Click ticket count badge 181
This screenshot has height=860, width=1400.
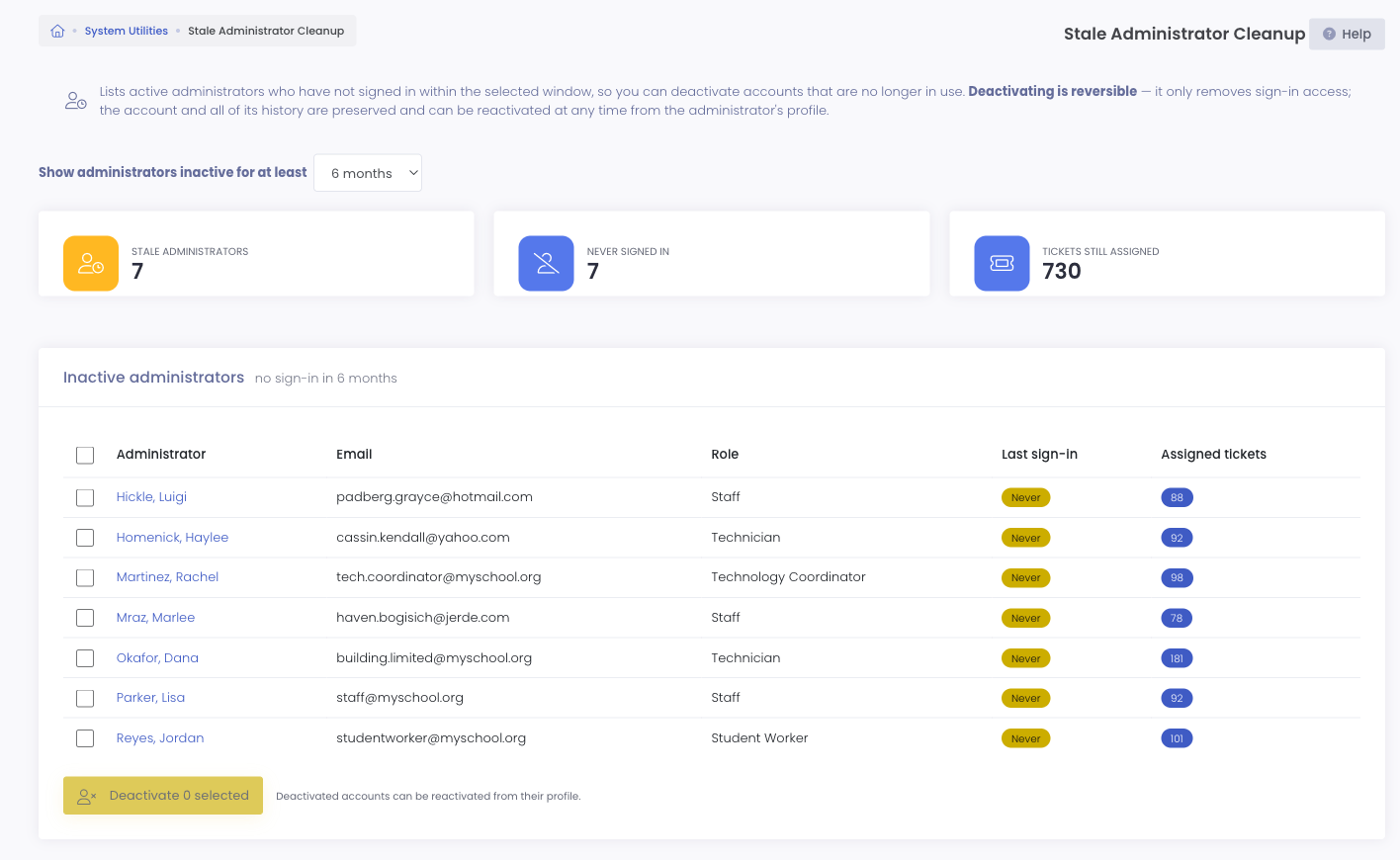coord(1177,658)
